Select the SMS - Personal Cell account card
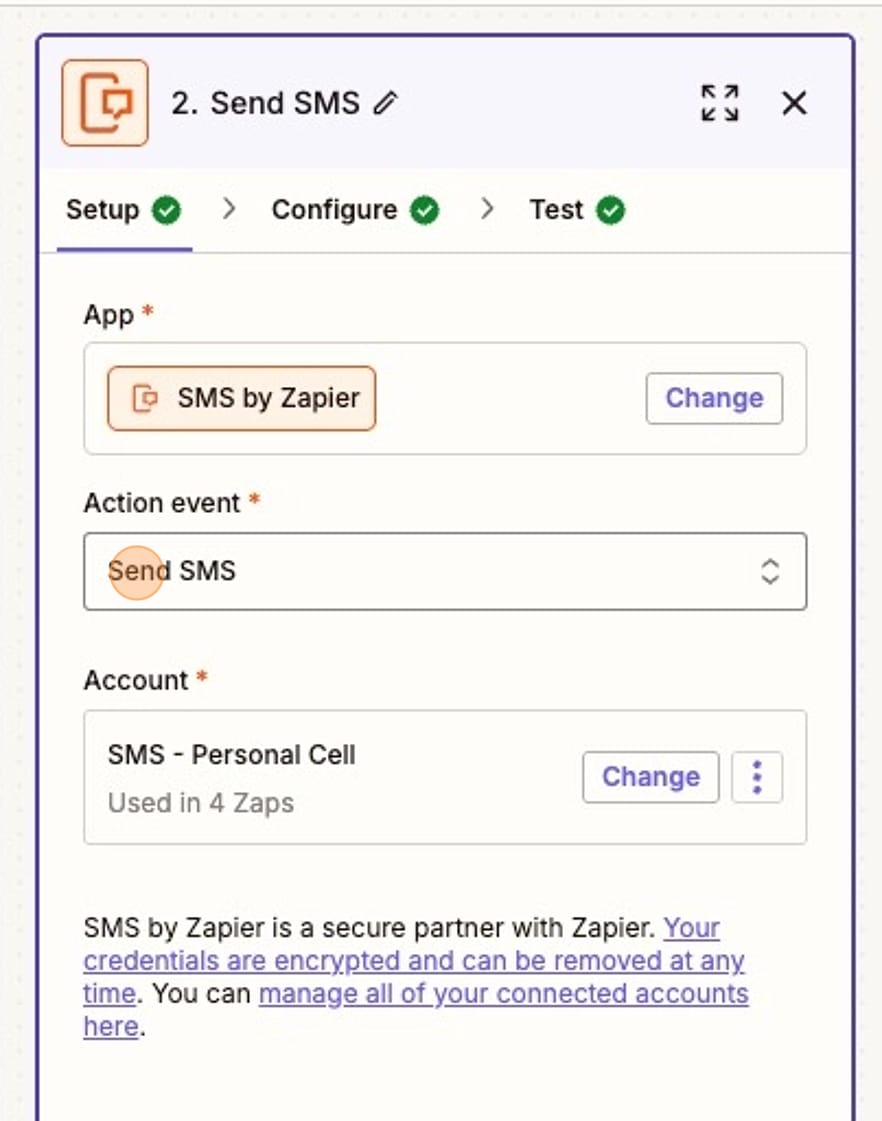 click(x=300, y=777)
